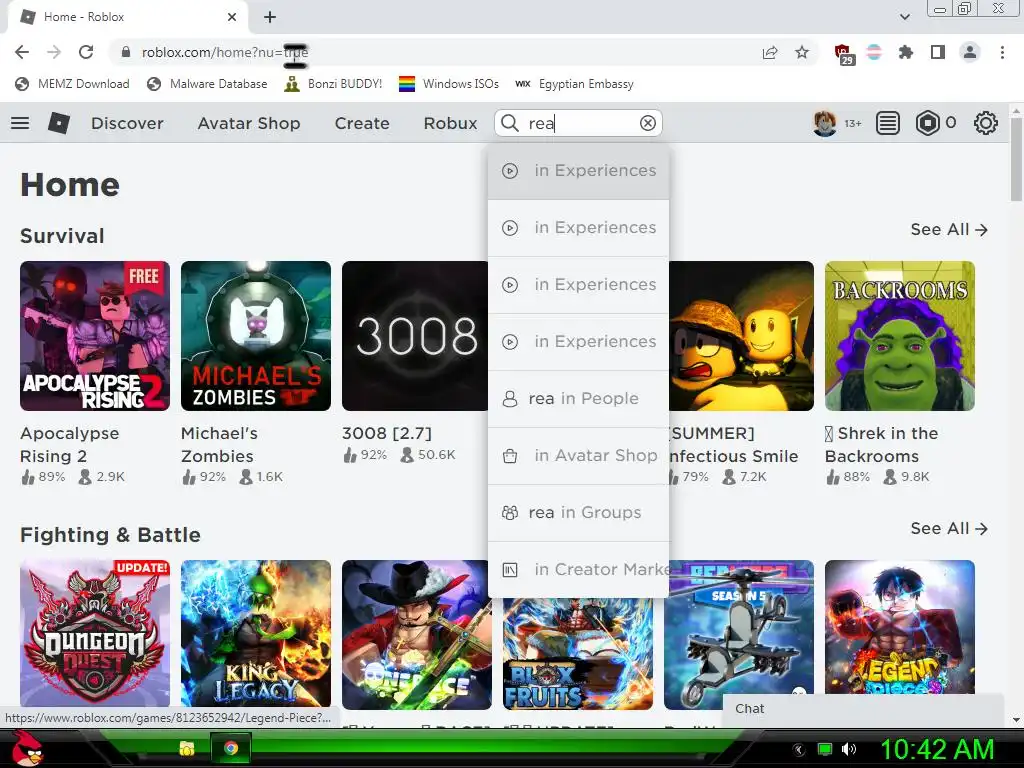Viewport: 1024px width, 768px height.
Task: Go back in browser history
Action: [22, 52]
